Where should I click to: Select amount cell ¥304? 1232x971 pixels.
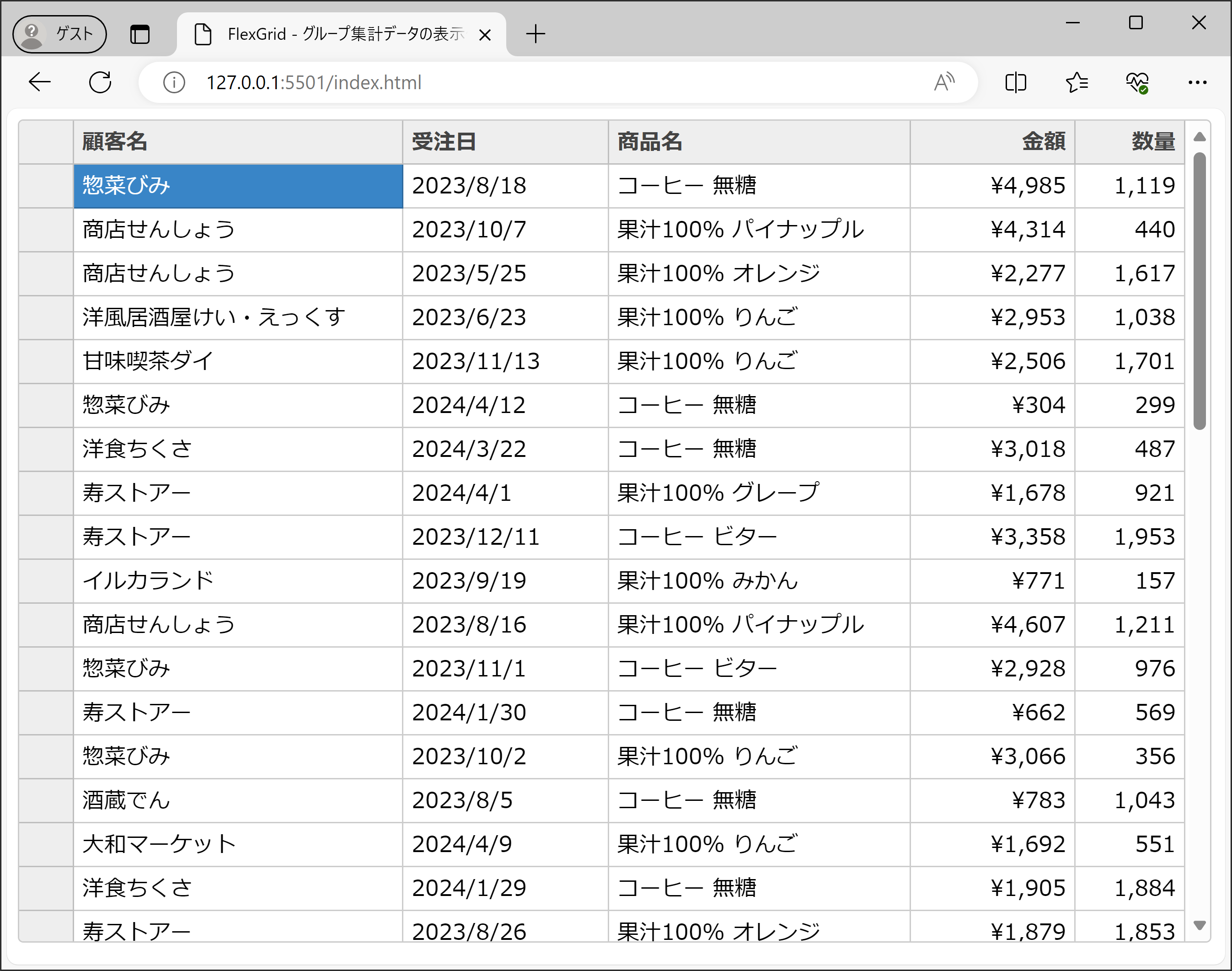[992, 405]
